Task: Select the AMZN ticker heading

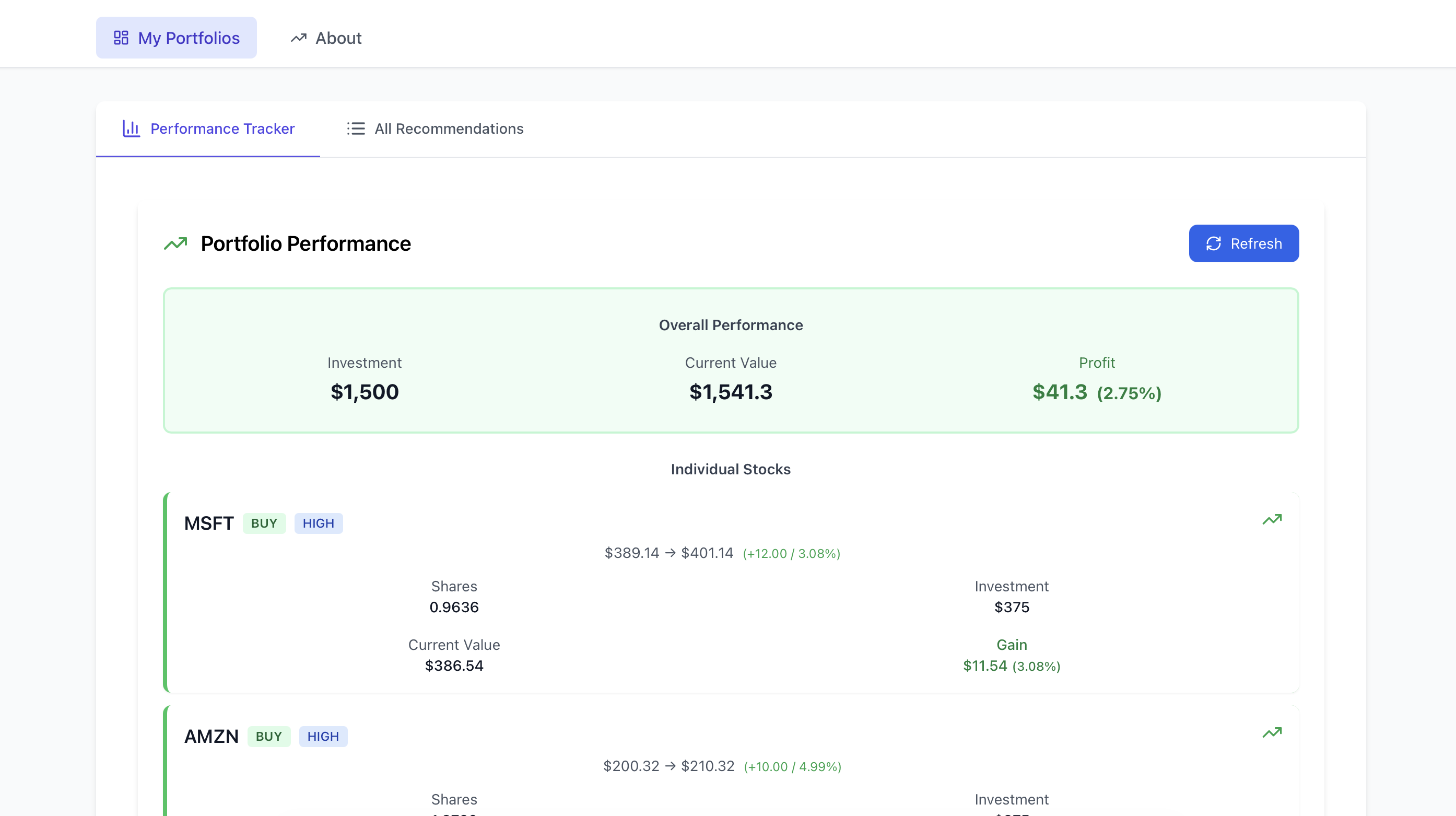Action: pyautogui.click(x=212, y=737)
